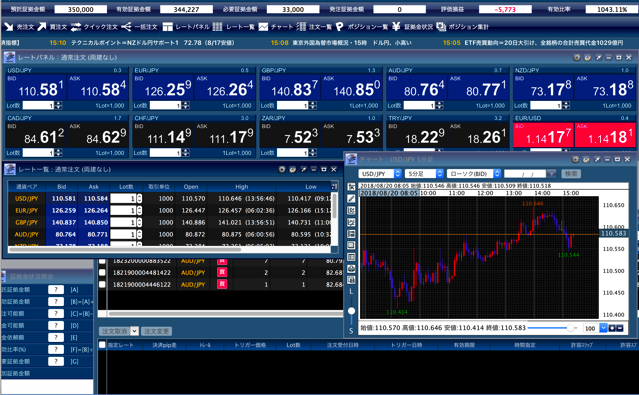This screenshot has width=639, height=395.
Task: Click pin icon in rate panel title bar
Action: point(598,57)
